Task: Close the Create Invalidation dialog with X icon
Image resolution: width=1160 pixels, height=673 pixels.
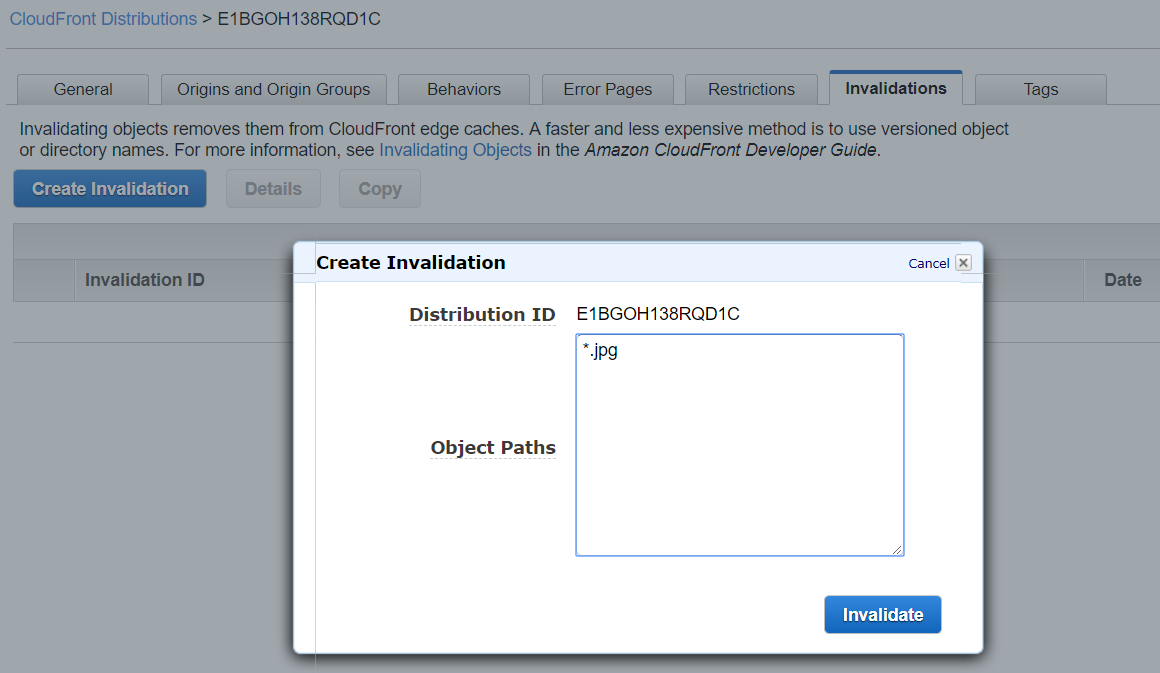Action: [963, 263]
